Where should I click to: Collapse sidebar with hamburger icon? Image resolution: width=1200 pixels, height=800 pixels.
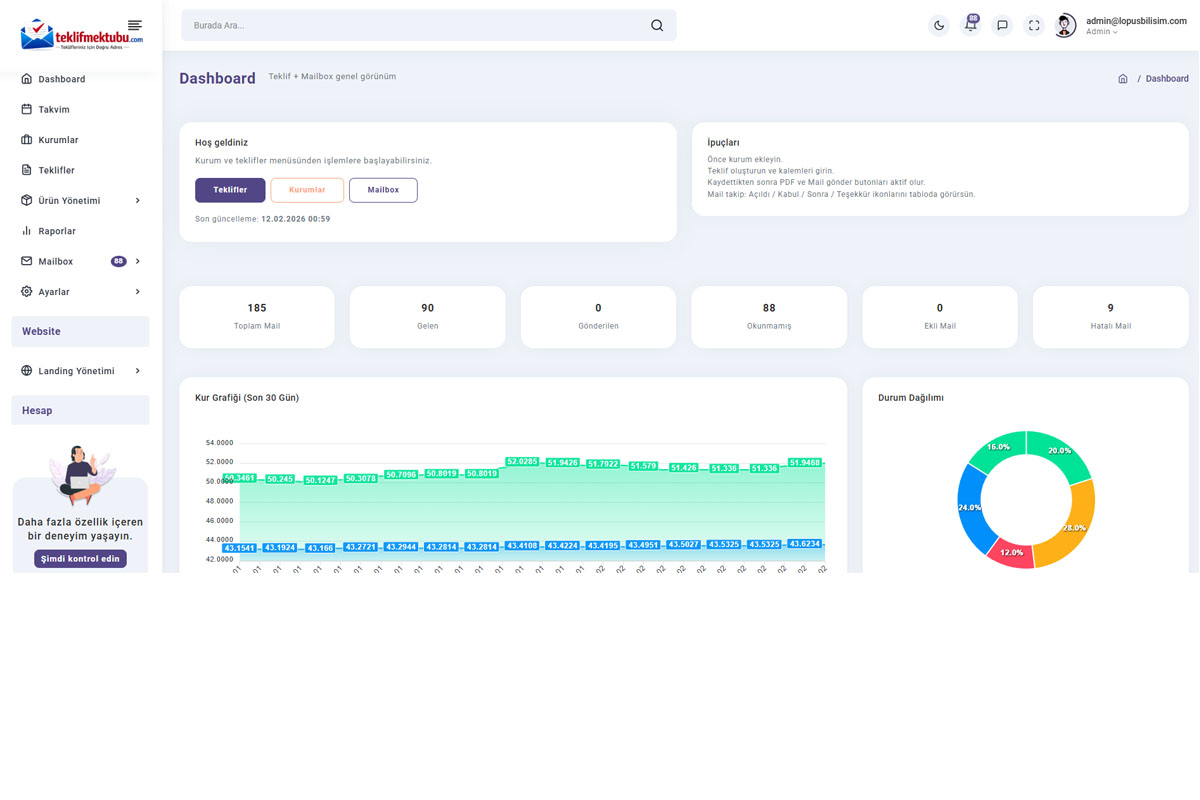pyautogui.click(x=135, y=25)
